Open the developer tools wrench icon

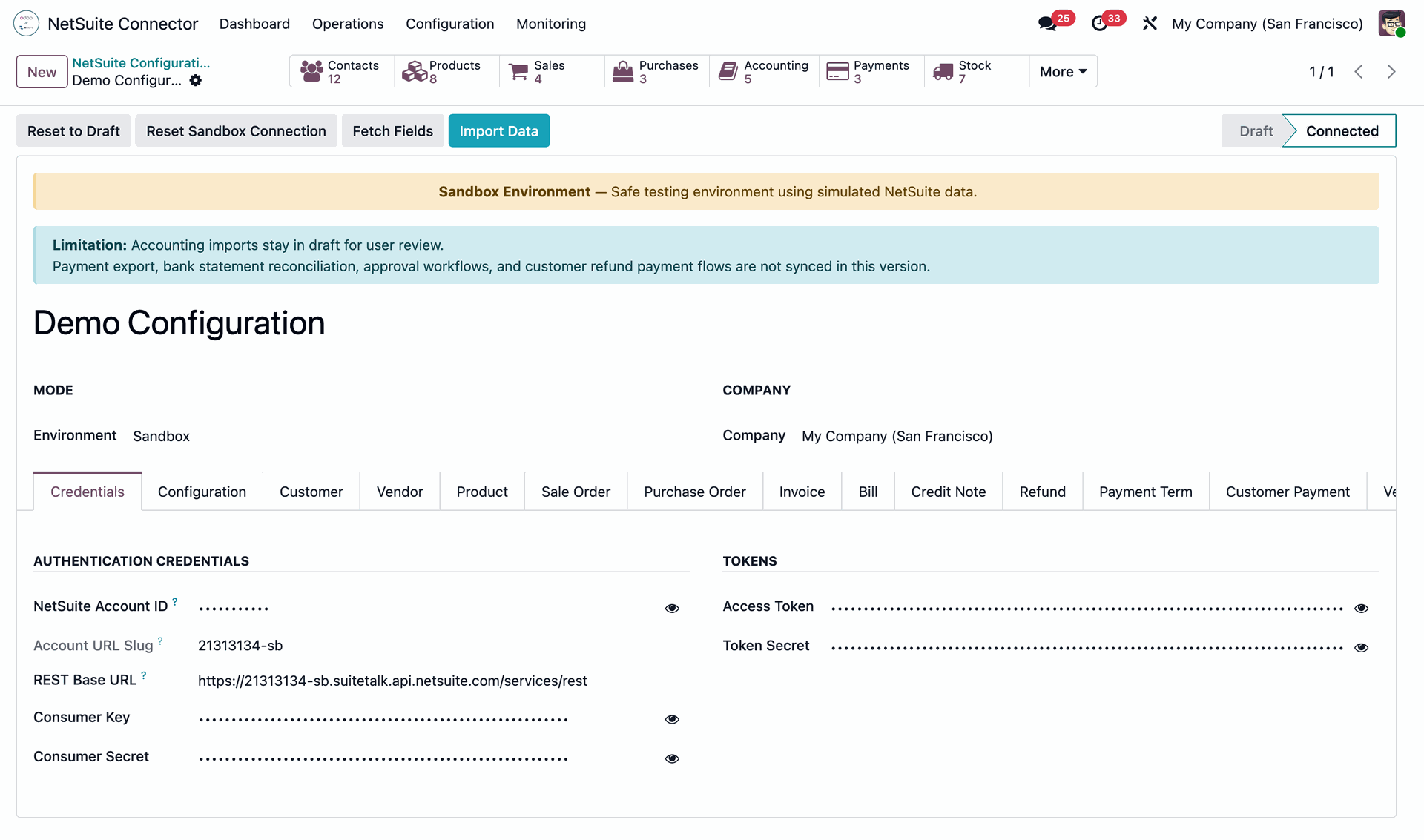1150,24
